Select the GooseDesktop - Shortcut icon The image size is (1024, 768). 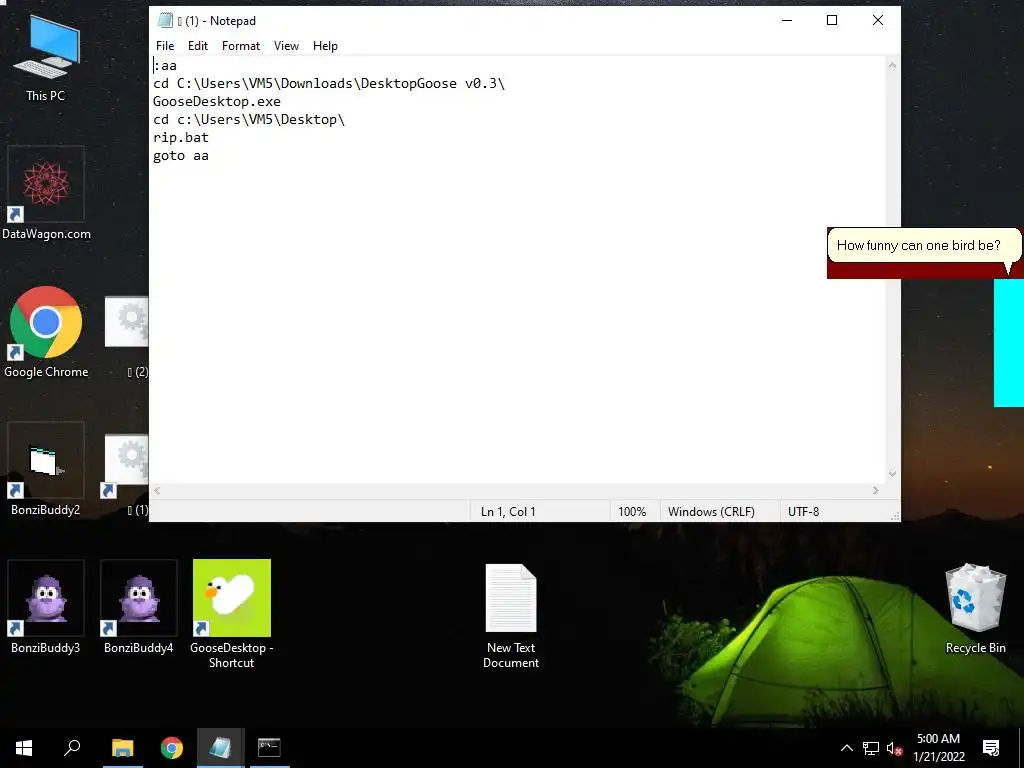point(231,614)
